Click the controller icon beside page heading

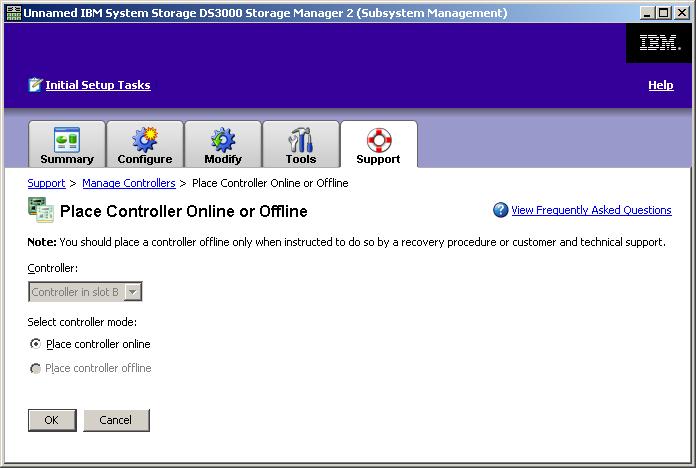pos(41,210)
